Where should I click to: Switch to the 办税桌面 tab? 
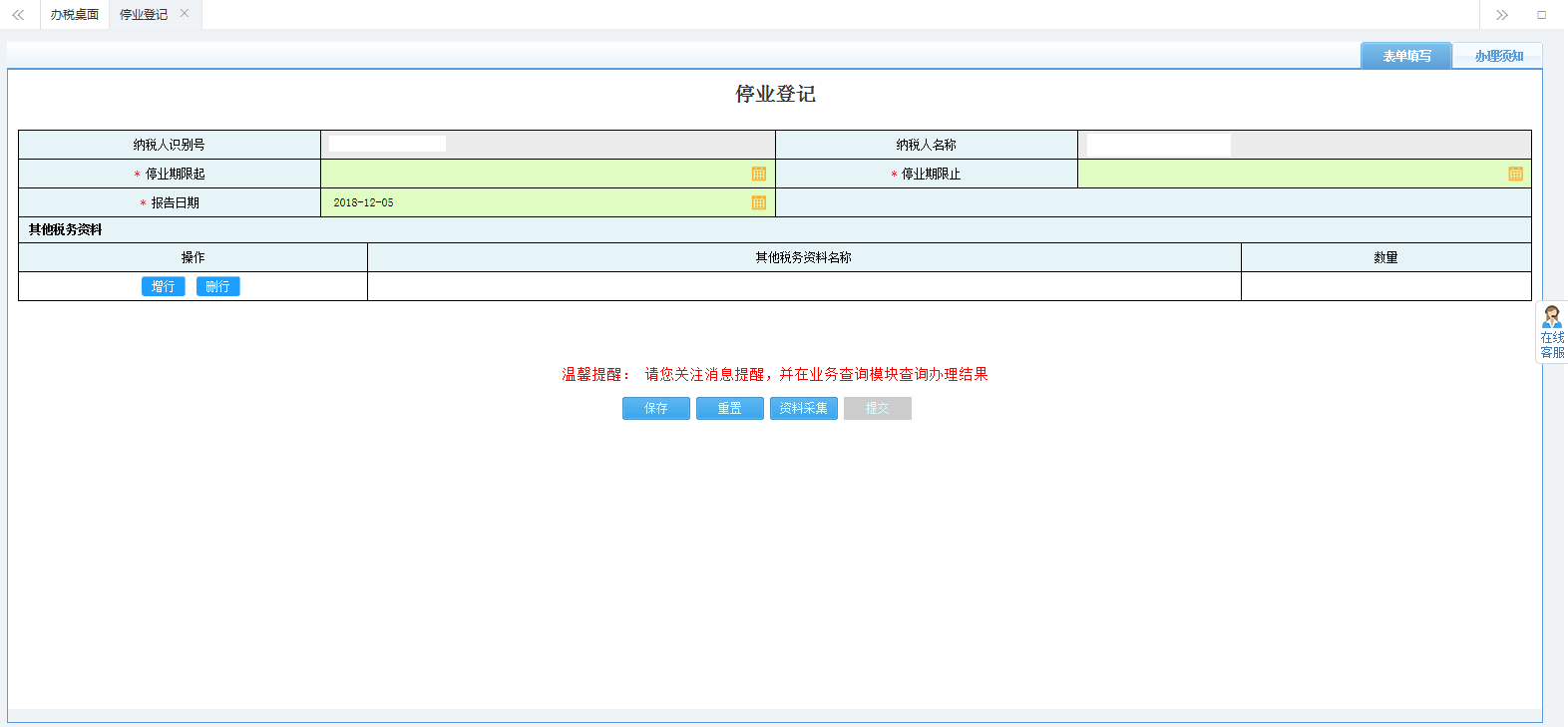pos(75,15)
